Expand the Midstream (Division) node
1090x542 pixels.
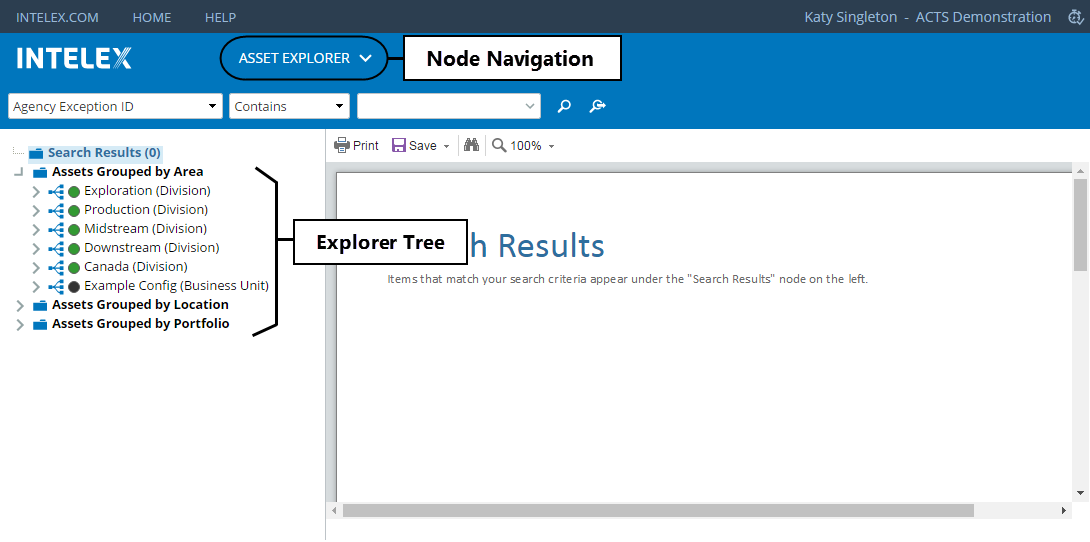click(36, 230)
